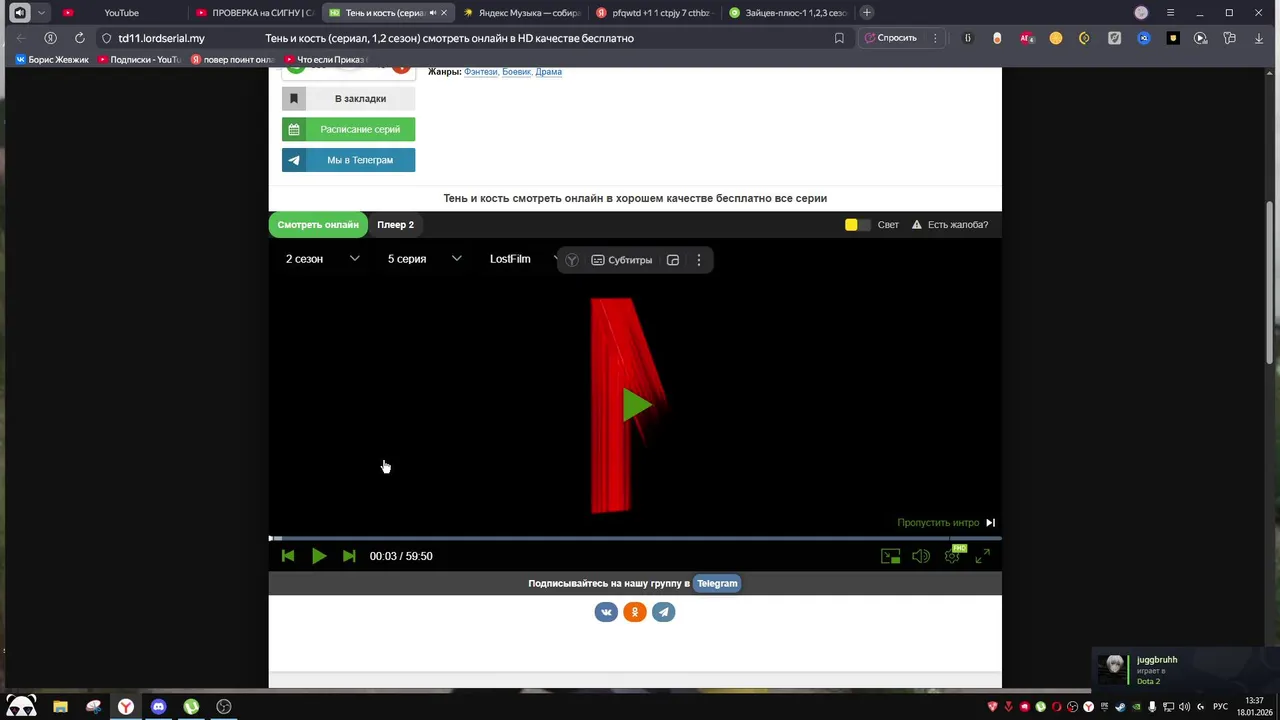Screen dimensions: 1280x720
Task: Open uTorrent from the taskbar
Action: 191,707
